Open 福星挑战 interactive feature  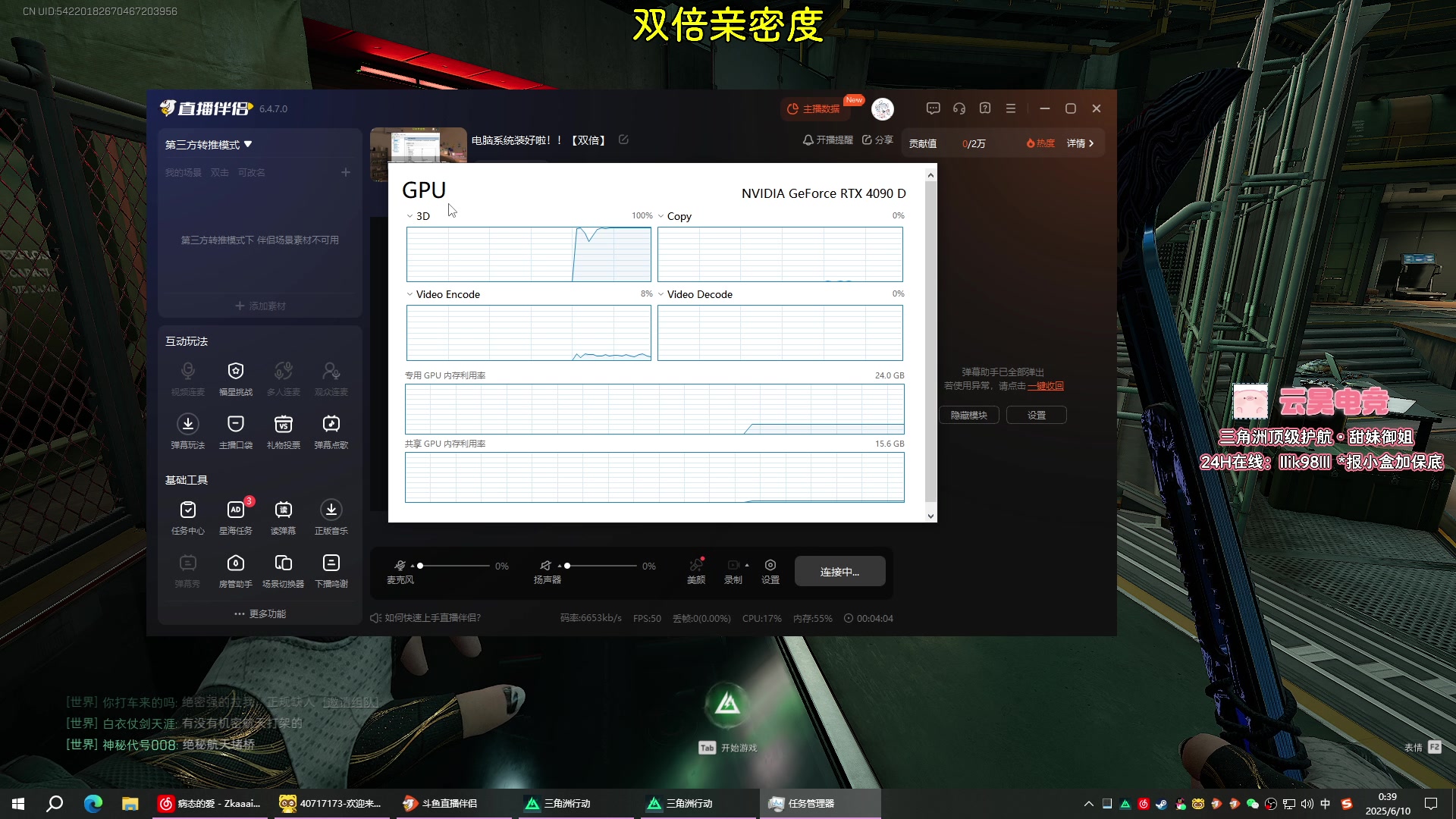click(x=236, y=378)
